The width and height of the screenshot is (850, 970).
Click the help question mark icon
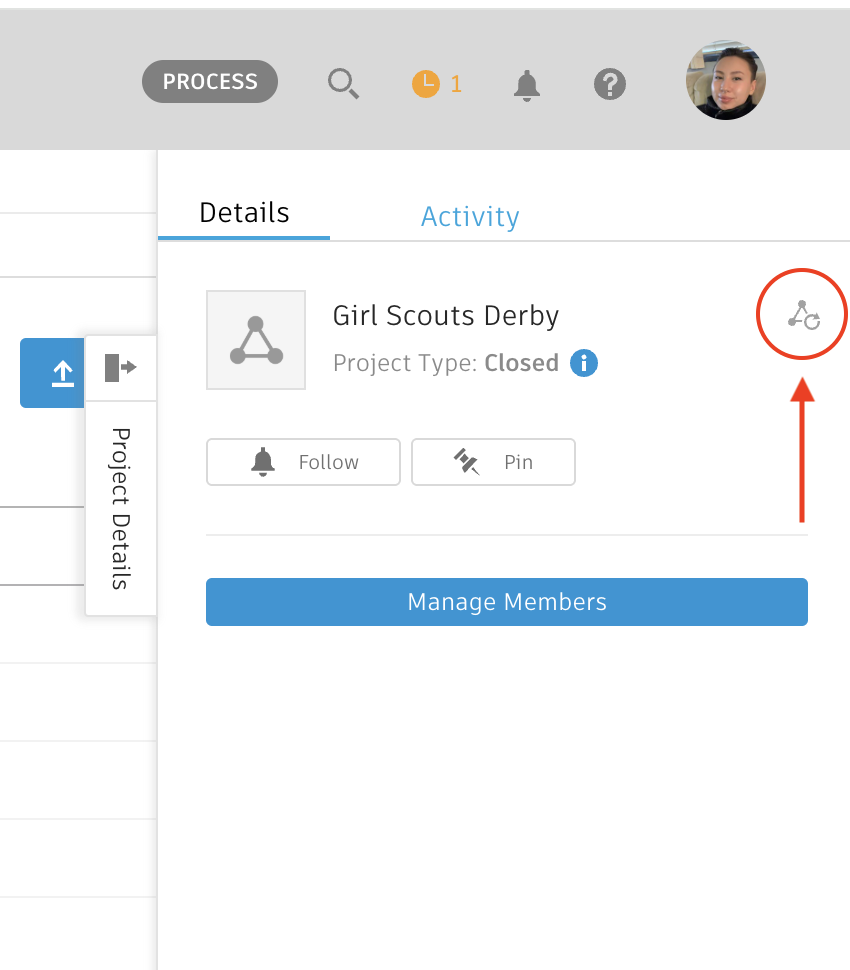610,85
